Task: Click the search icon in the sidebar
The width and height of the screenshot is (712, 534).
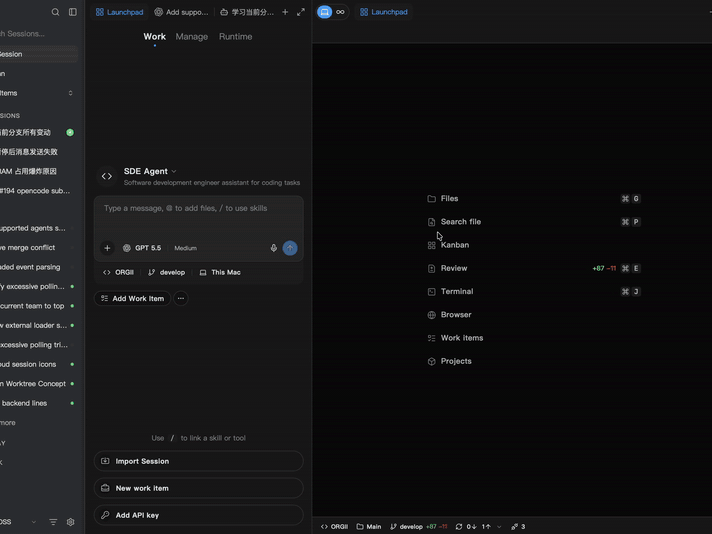Action: click(x=55, y=12)
